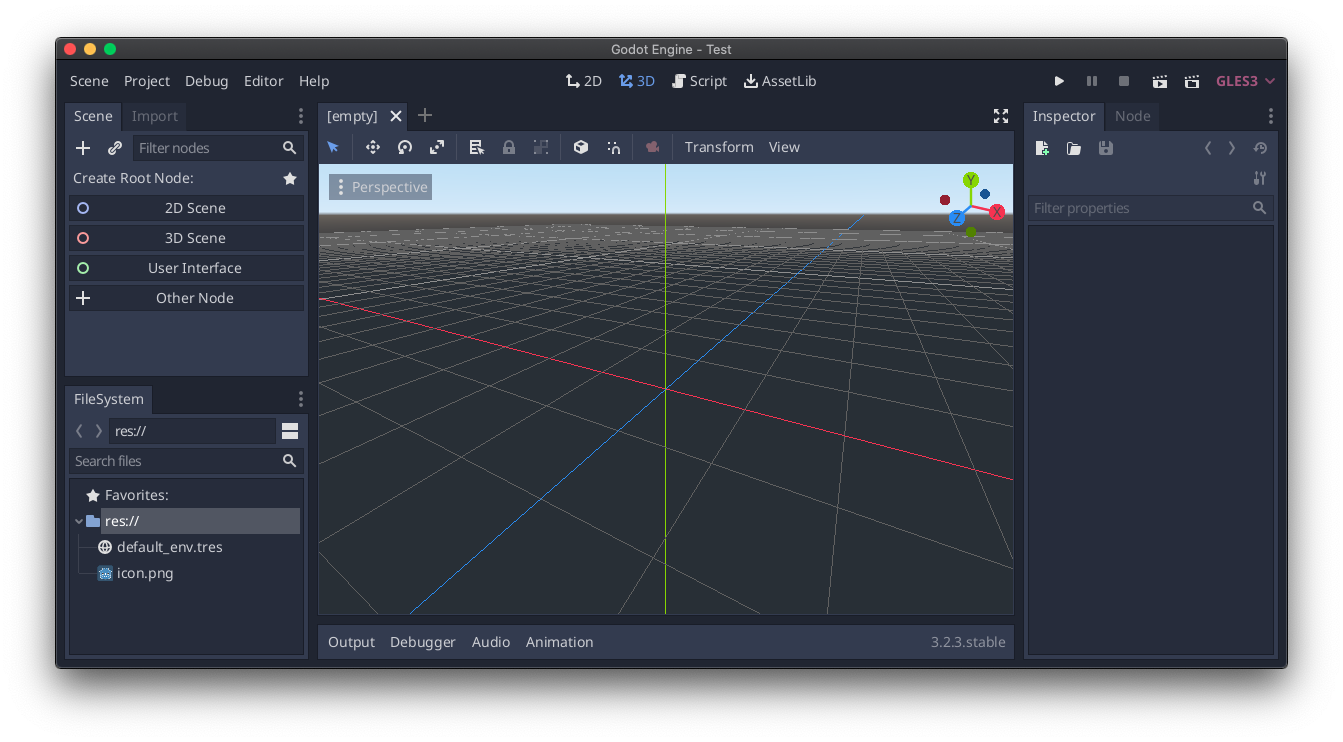Open the viewport View menu
Image resolution: width=1343 pixels, height=742 pixels.
(784, 147)
